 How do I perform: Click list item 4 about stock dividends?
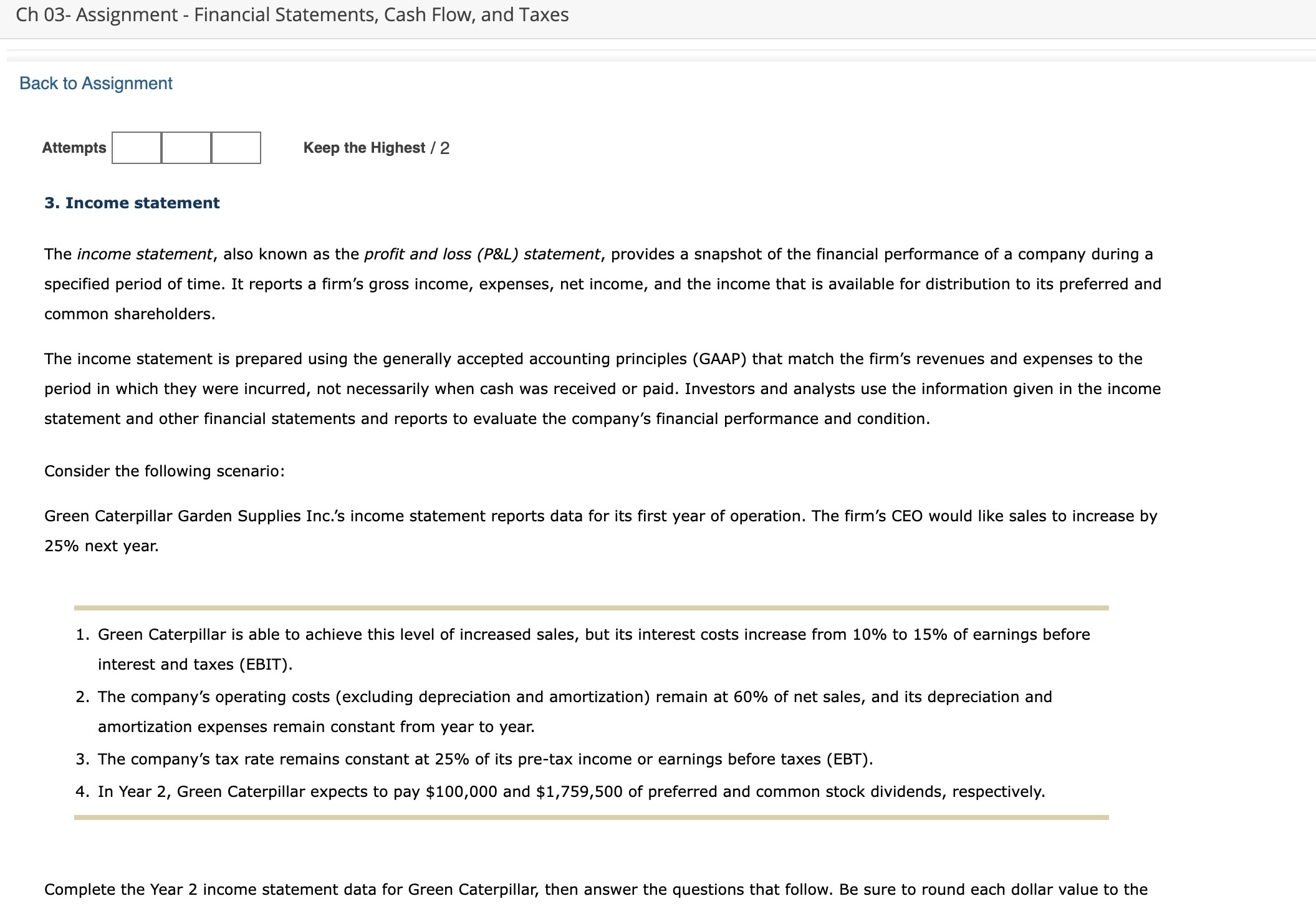(560, 791)
